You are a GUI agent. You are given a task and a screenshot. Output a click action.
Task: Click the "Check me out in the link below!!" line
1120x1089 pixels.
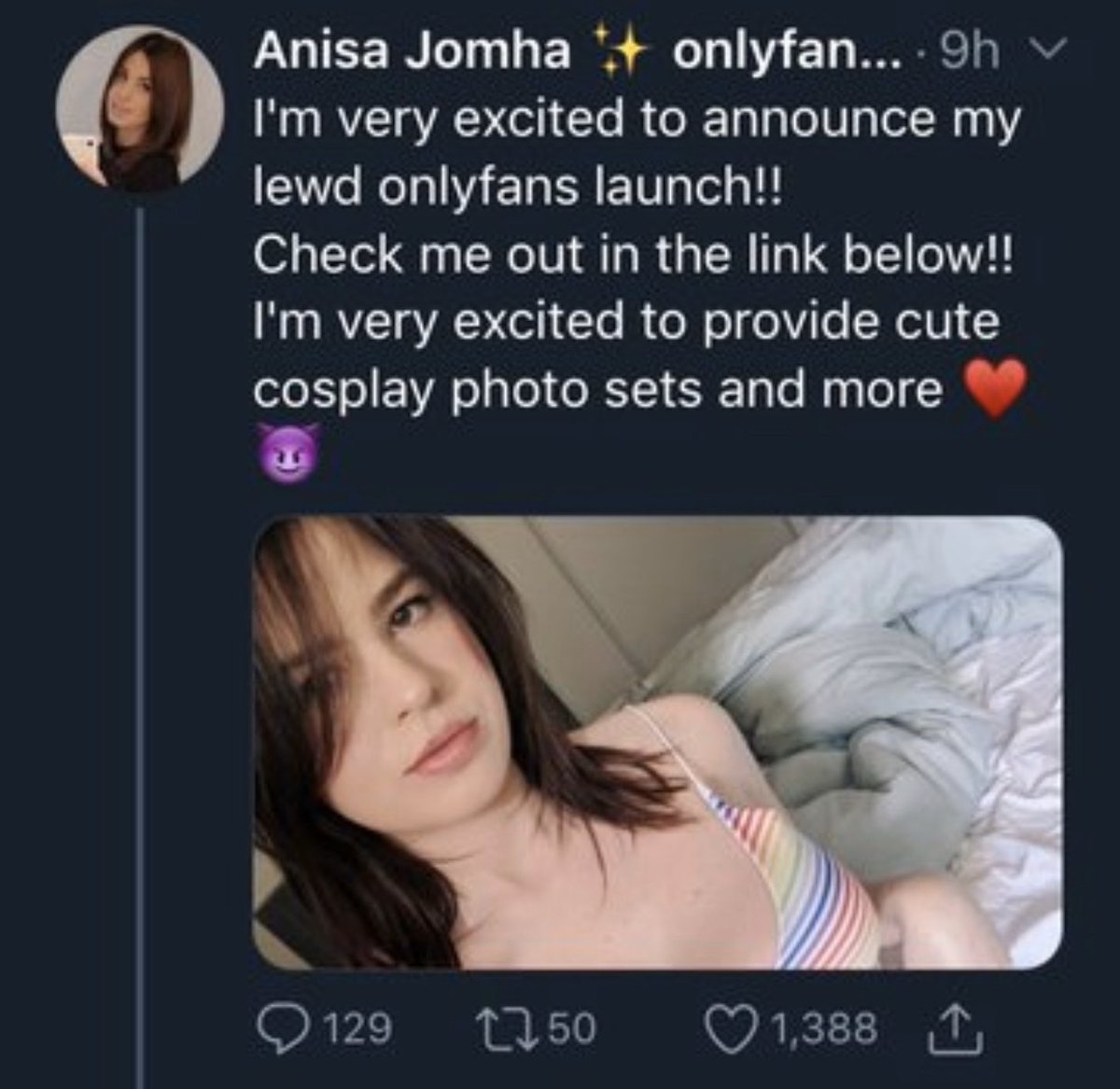[631, 254]
